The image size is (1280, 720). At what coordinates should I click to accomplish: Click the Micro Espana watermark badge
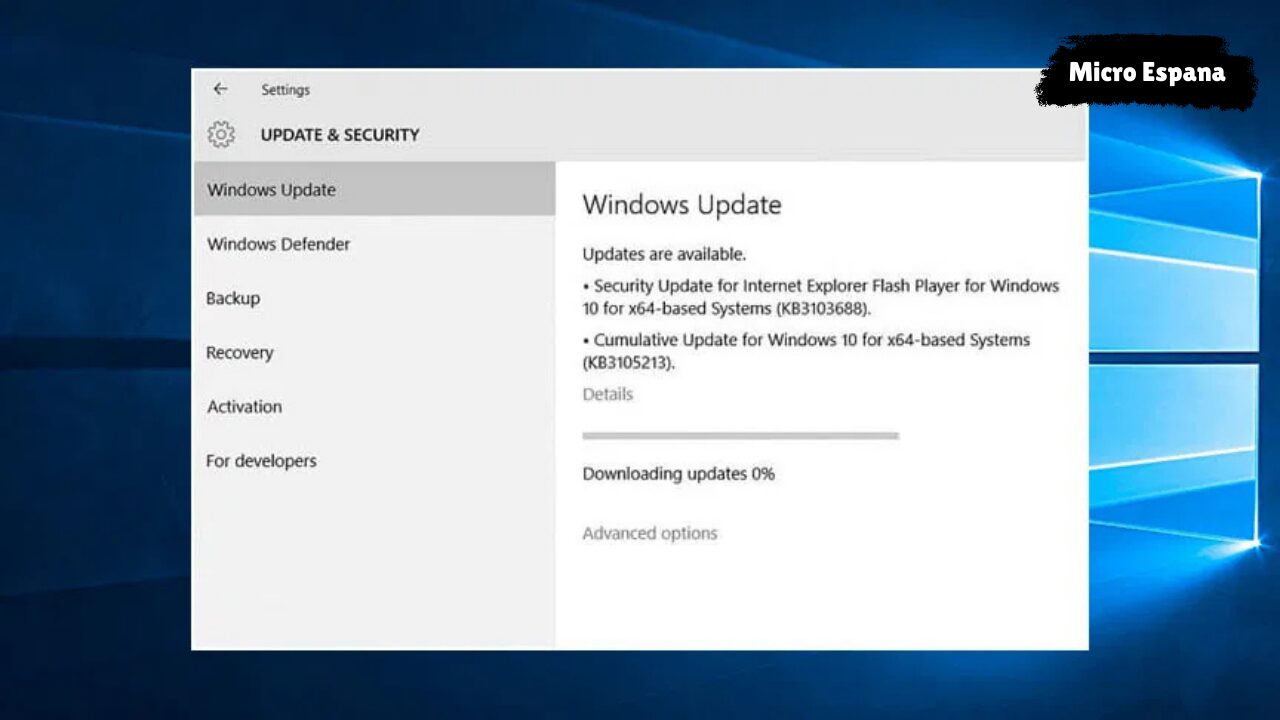click(1146, 72)
